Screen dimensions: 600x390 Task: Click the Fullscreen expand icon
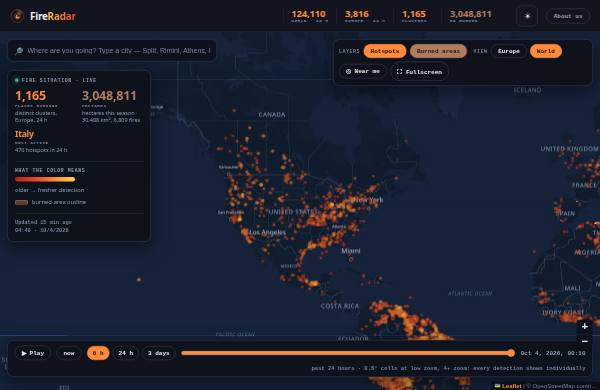(399, 72)
